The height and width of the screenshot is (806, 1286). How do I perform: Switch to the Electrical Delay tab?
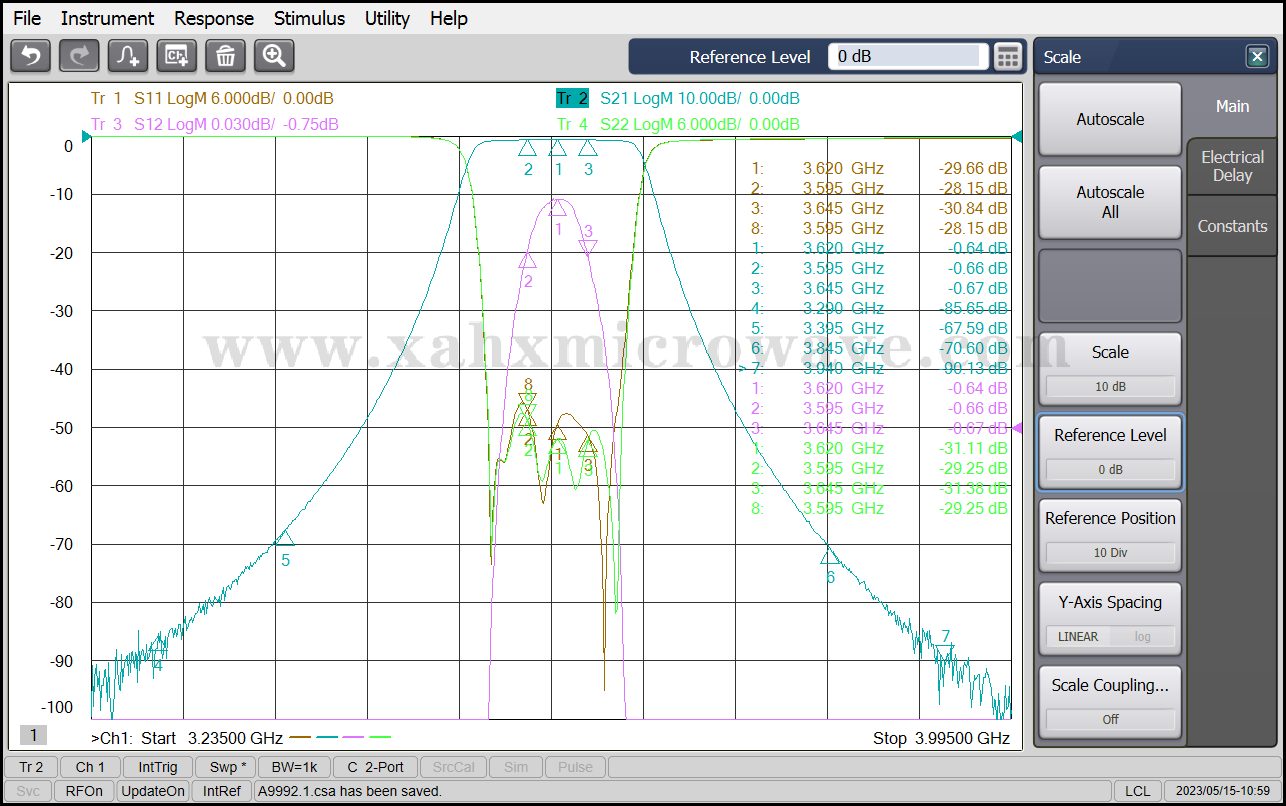[x=1232, y=166]
